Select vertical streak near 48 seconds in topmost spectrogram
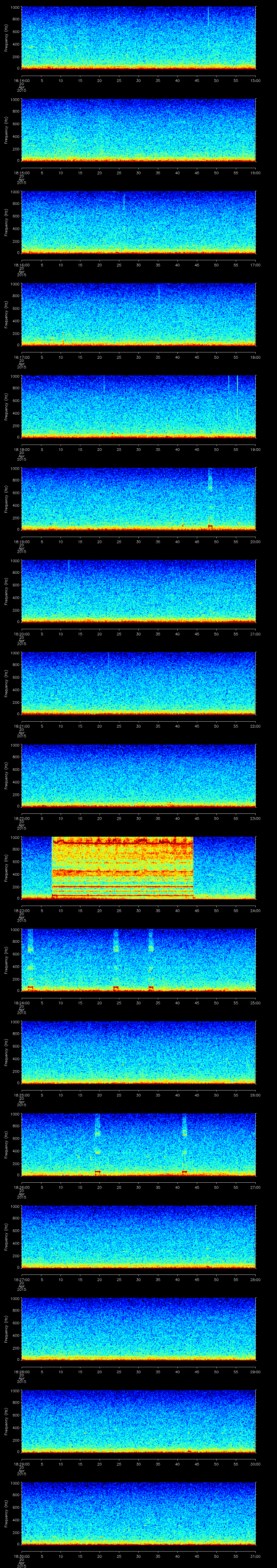This screenshot has height=1568, width=277. click(x=208, y=17)
